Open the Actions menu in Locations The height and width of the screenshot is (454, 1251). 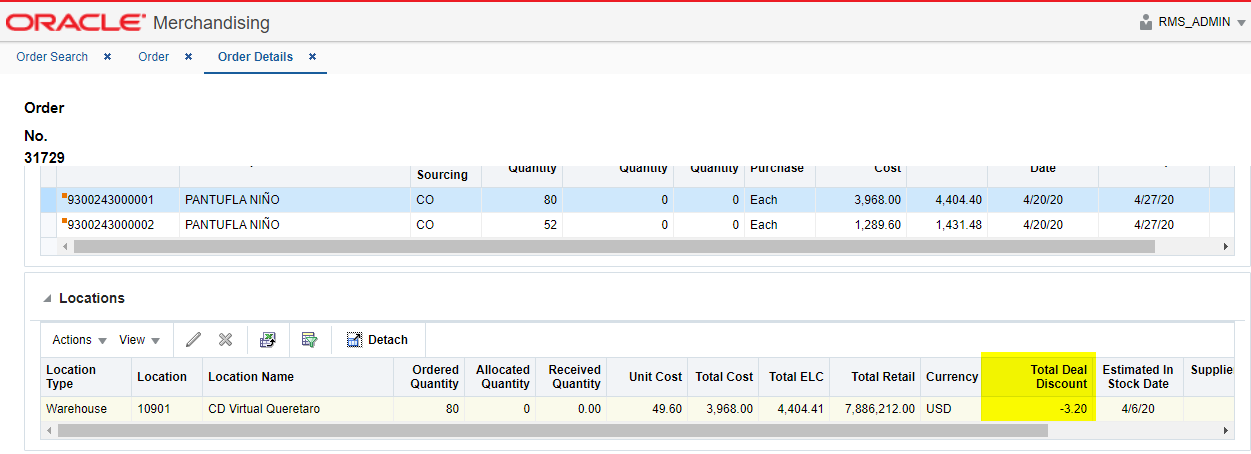coord(80,340)
